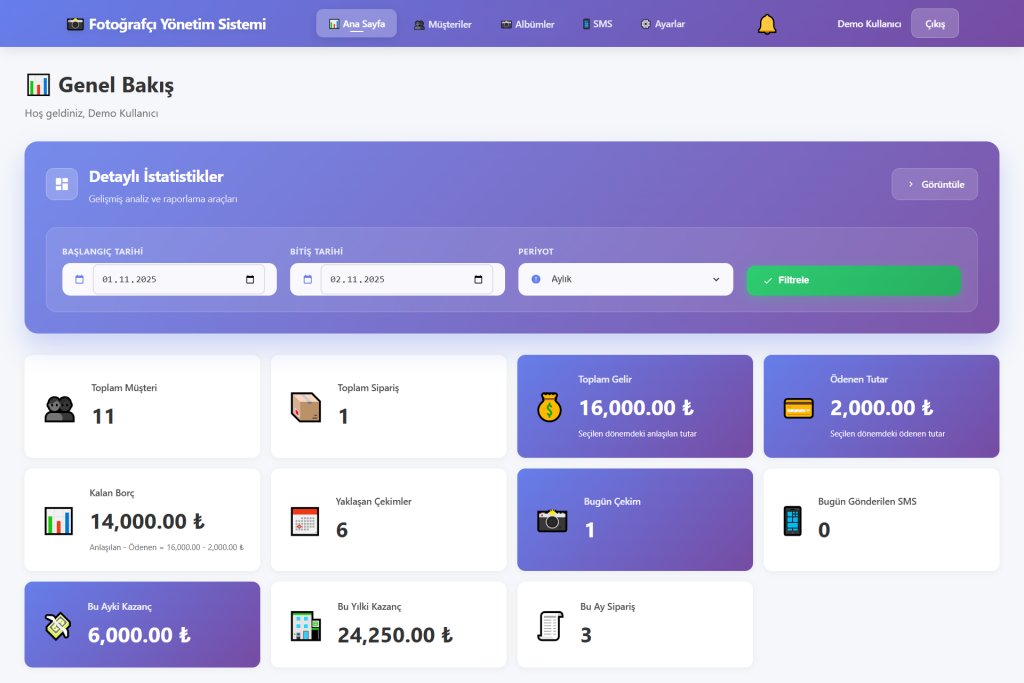Open the Ayarlar settings page
This screenshot has width=1024, height=683.
662,24
